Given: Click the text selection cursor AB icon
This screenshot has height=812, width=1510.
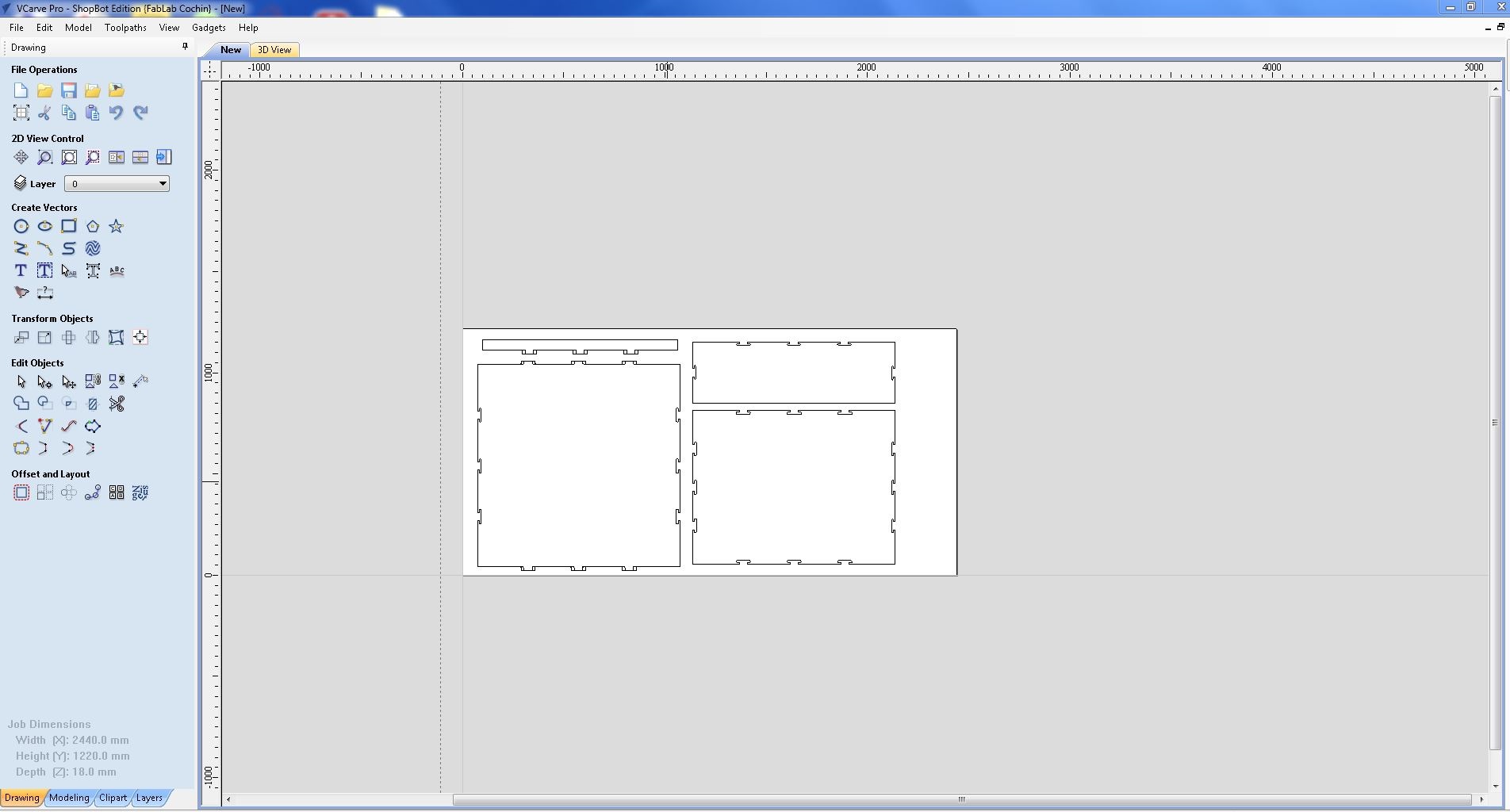Looking at the screenshot, I should (x=69, y=271).
